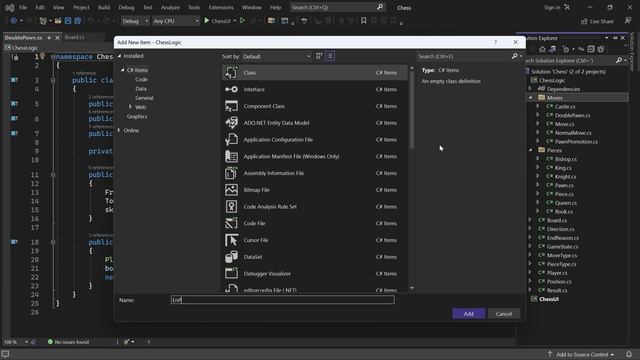Click the template list scrollbar down arrow
This screenshot has height=360, width=640.
coord(411,288)
